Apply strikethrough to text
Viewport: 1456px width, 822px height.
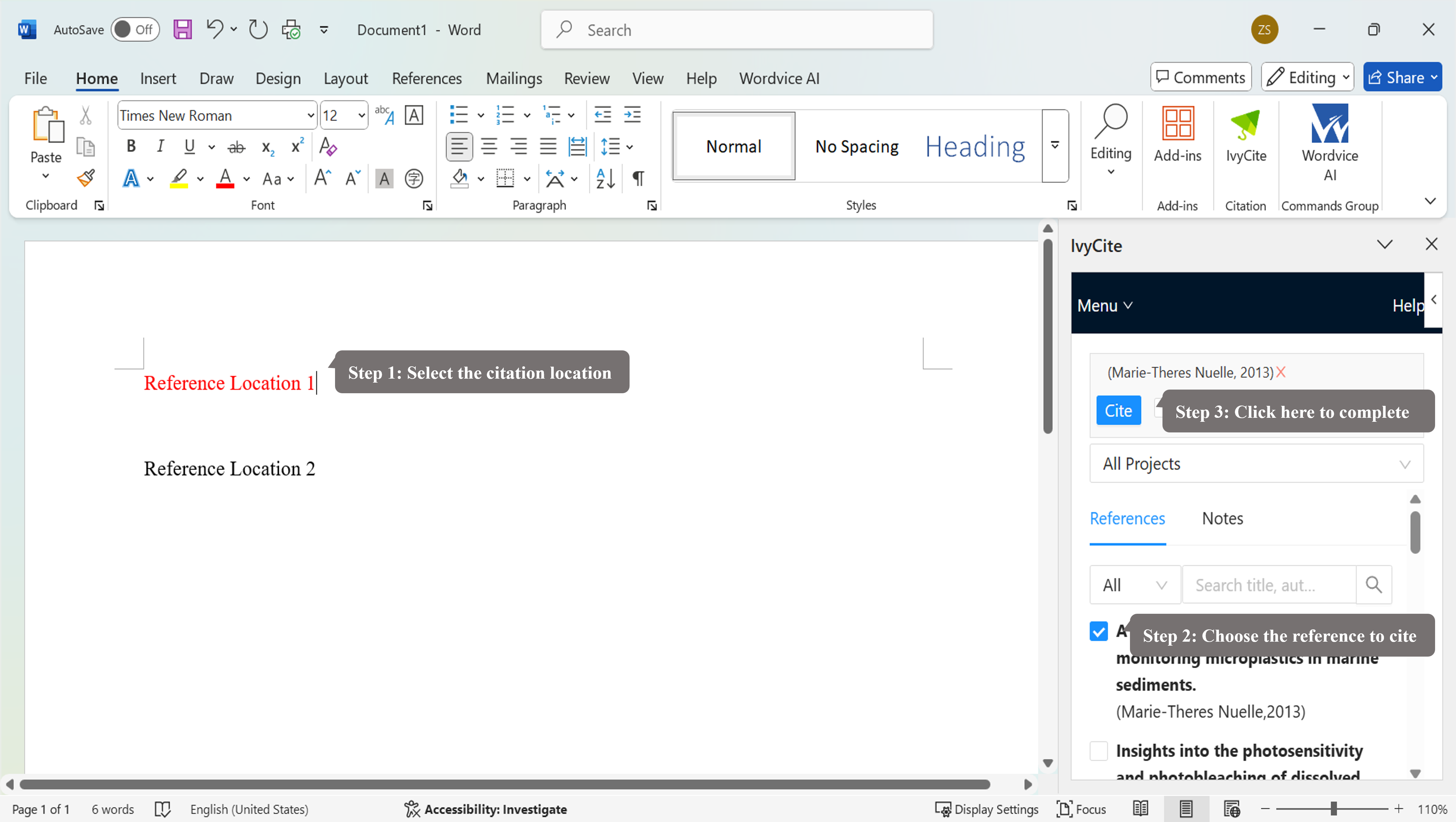click(236, 147)
